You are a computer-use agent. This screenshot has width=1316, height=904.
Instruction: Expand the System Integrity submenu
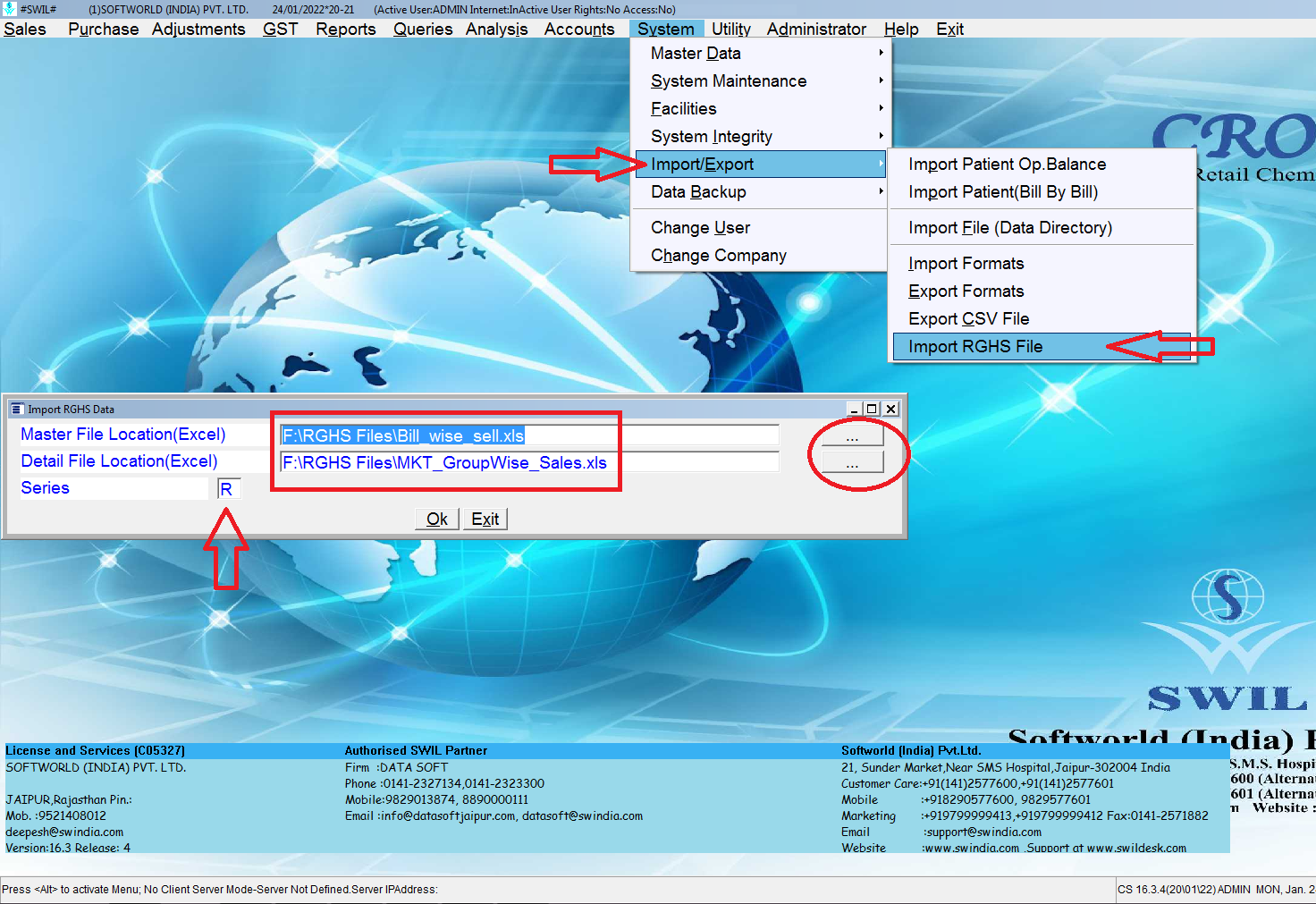(760, 137)
